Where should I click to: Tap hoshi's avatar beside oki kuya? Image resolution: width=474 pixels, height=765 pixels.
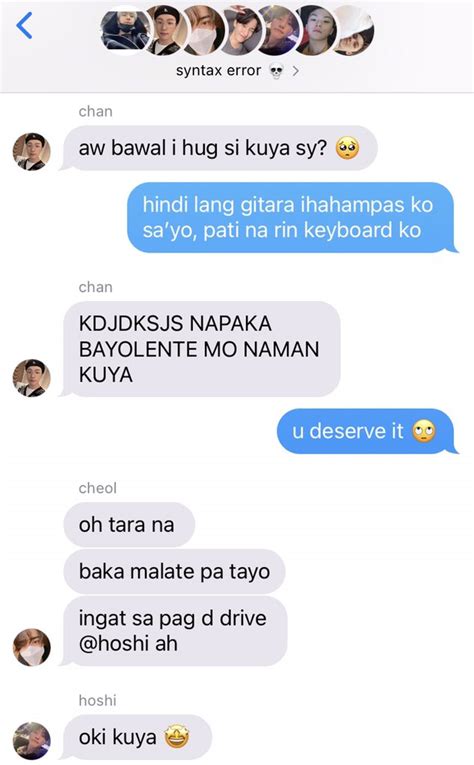pos(32,741)
